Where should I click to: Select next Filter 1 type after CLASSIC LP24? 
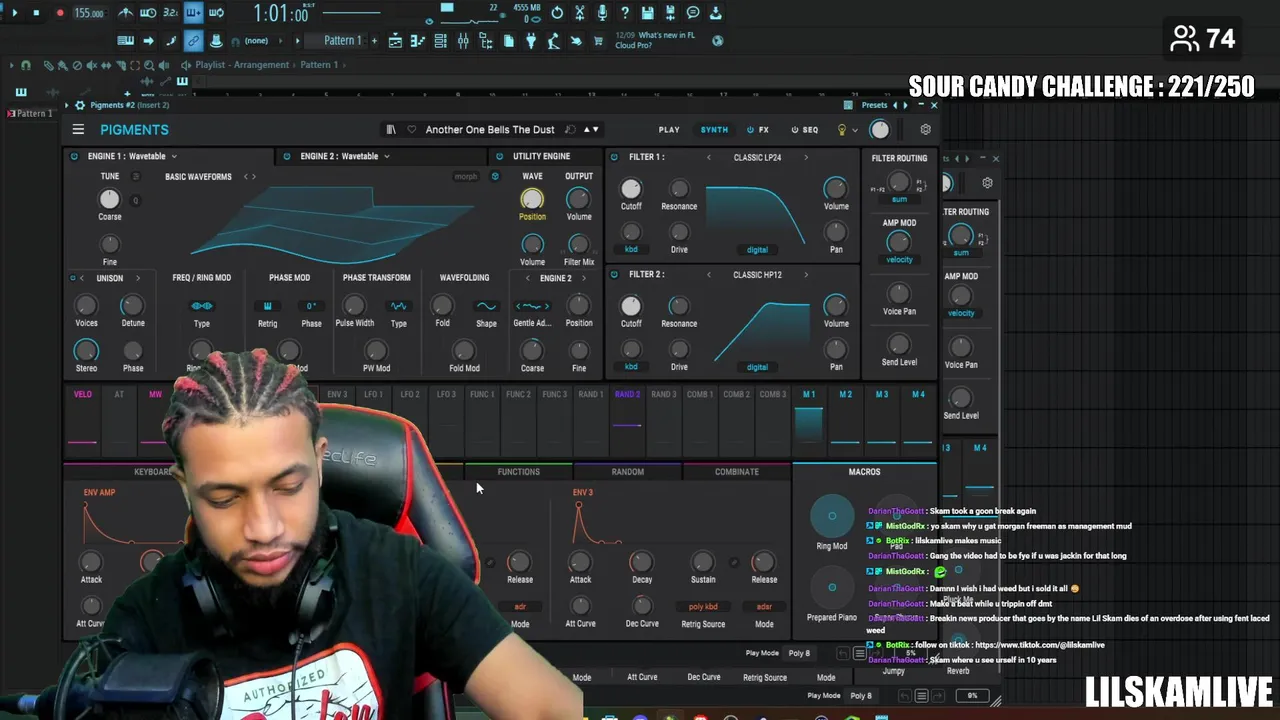point(806,157)
